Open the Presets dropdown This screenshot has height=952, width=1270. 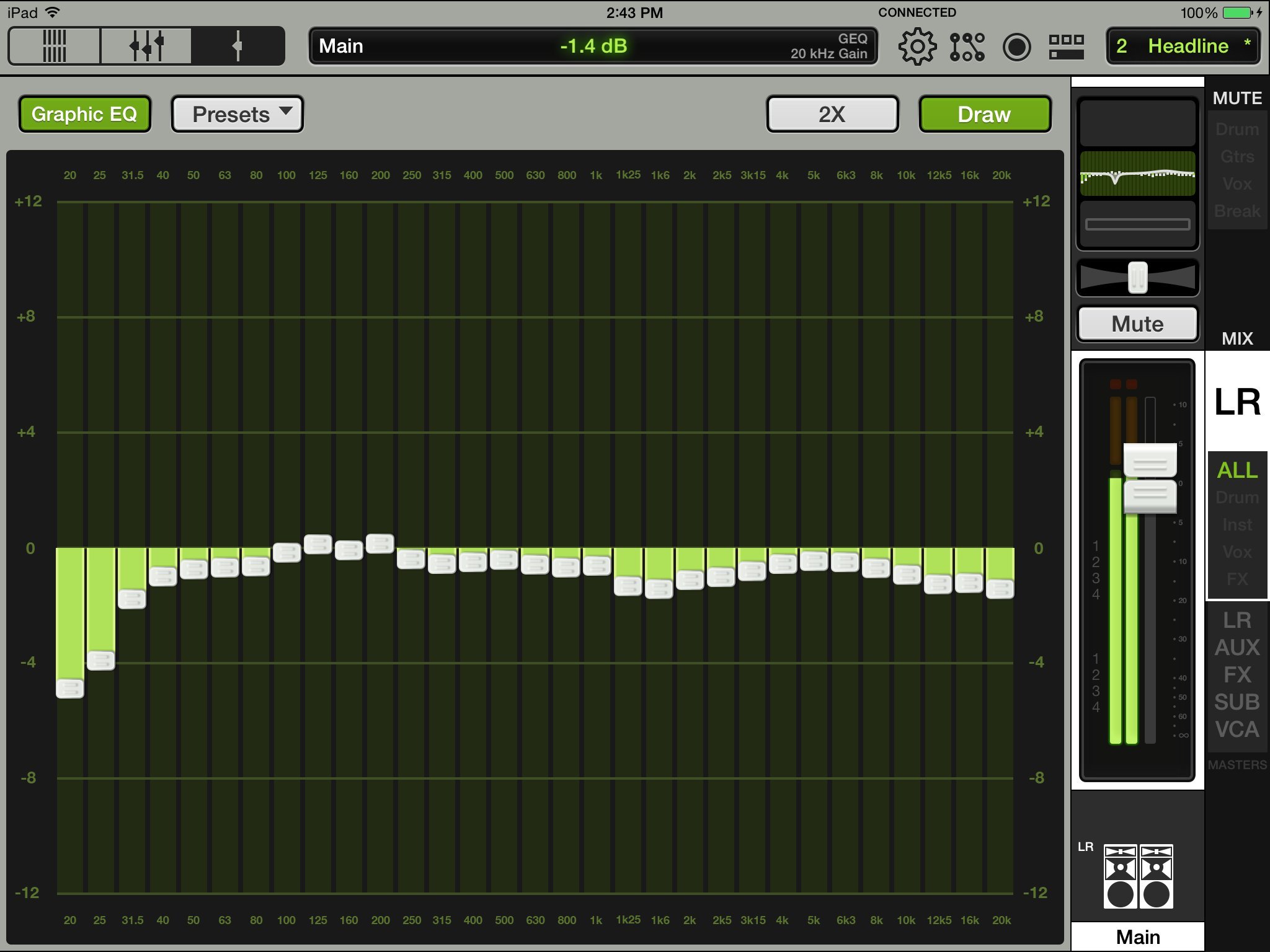(237, 114)
